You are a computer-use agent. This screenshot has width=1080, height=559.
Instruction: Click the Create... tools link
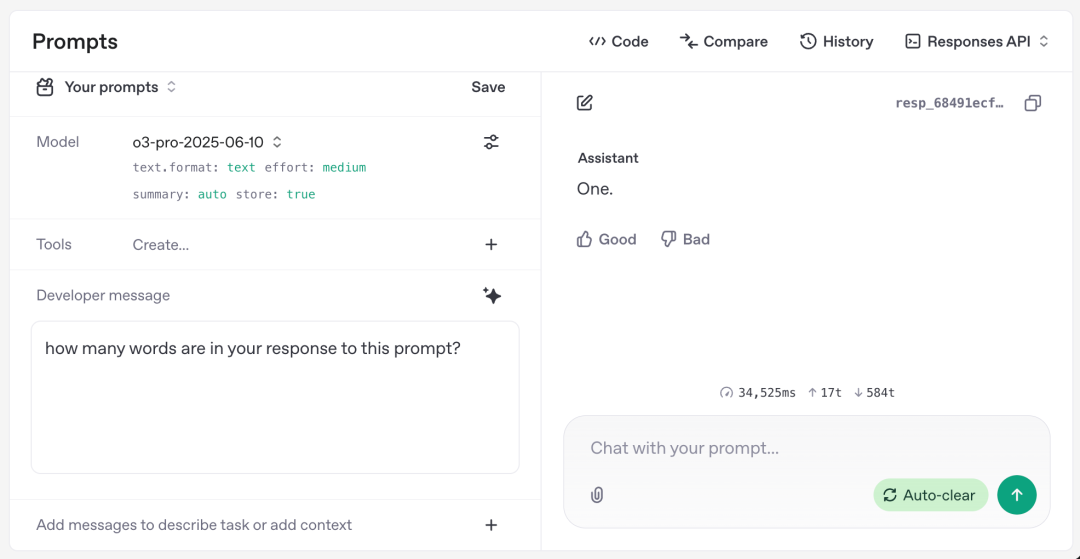pyautogui.click(x=160, y=244)
